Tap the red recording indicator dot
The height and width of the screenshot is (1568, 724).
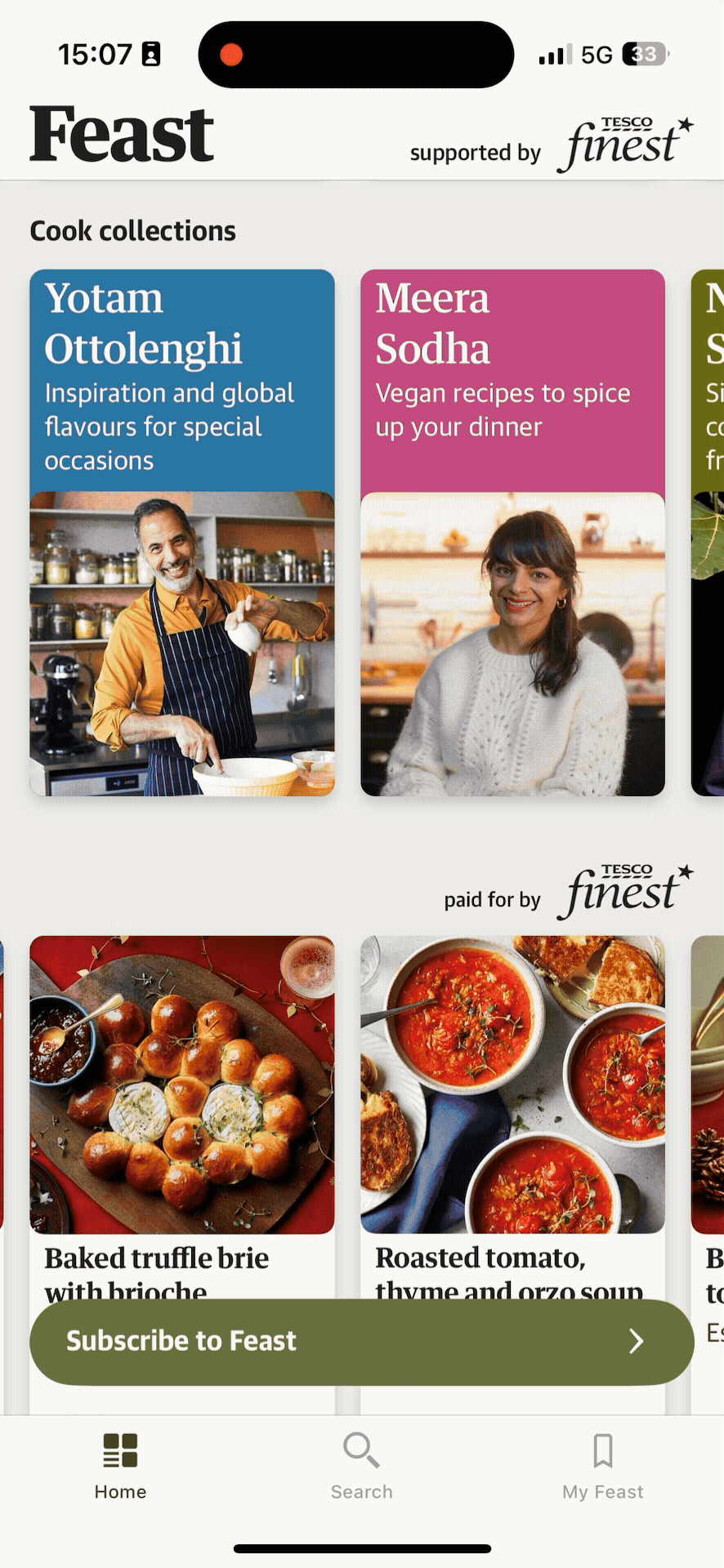(231, 55)
